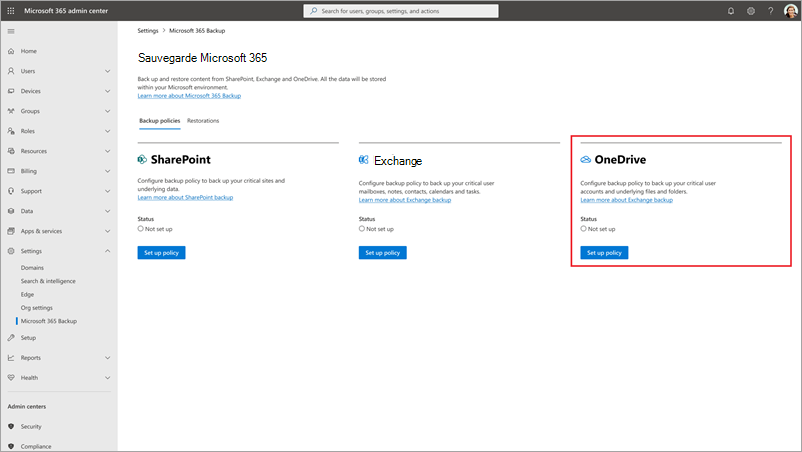Open the user profile avatar

click(x=790, y=11)
